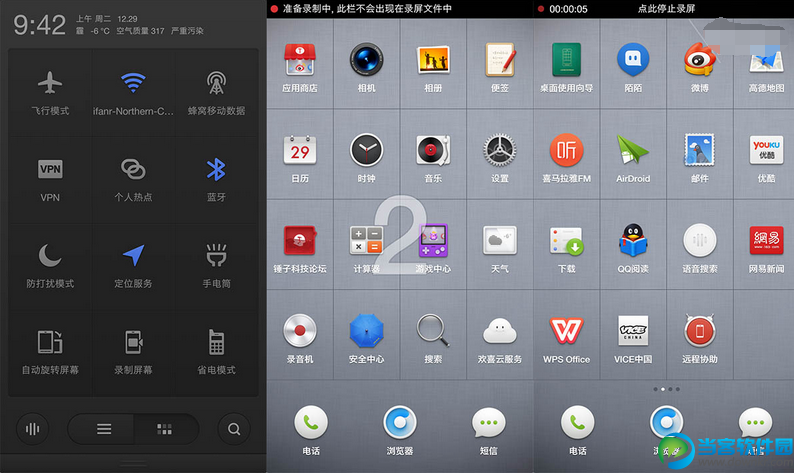Tap 点此停止录屏 to stop recording
The width and height of the screenshot is (794, 476).
click(665, 9)
